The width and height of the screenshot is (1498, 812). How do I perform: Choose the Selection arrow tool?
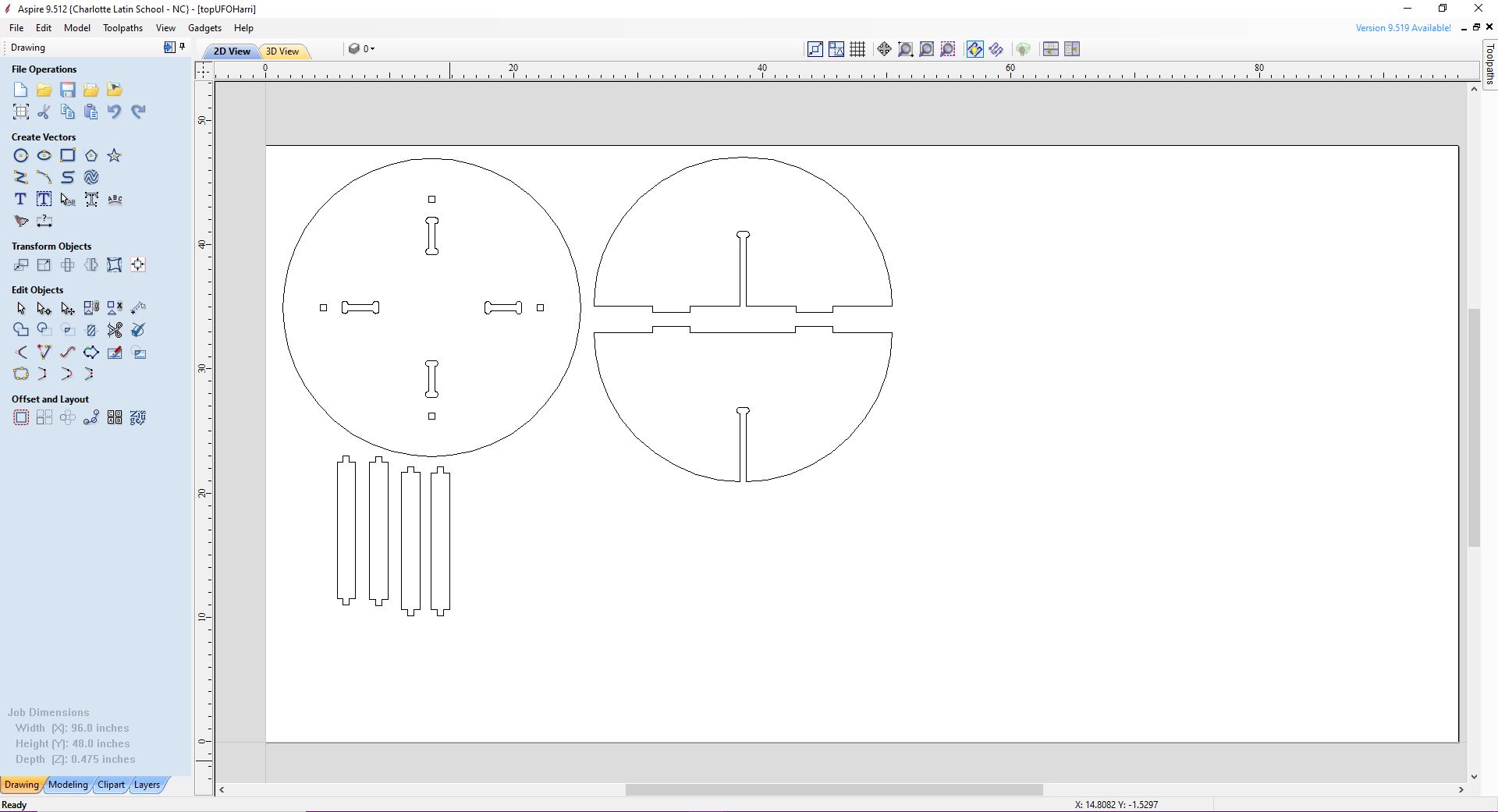(21, 308)
